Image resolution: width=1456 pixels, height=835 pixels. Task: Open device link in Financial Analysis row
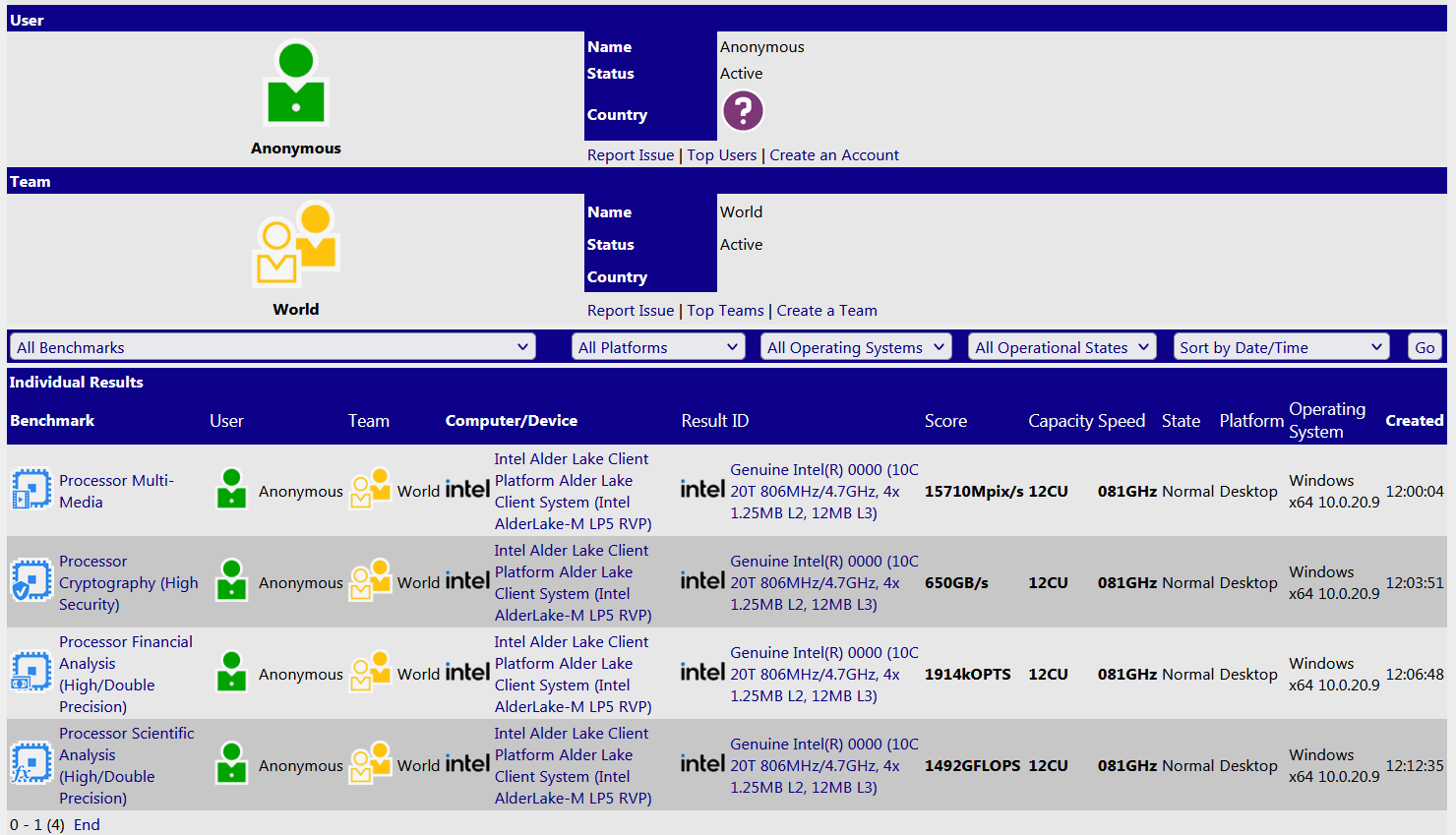coord(573,674)
